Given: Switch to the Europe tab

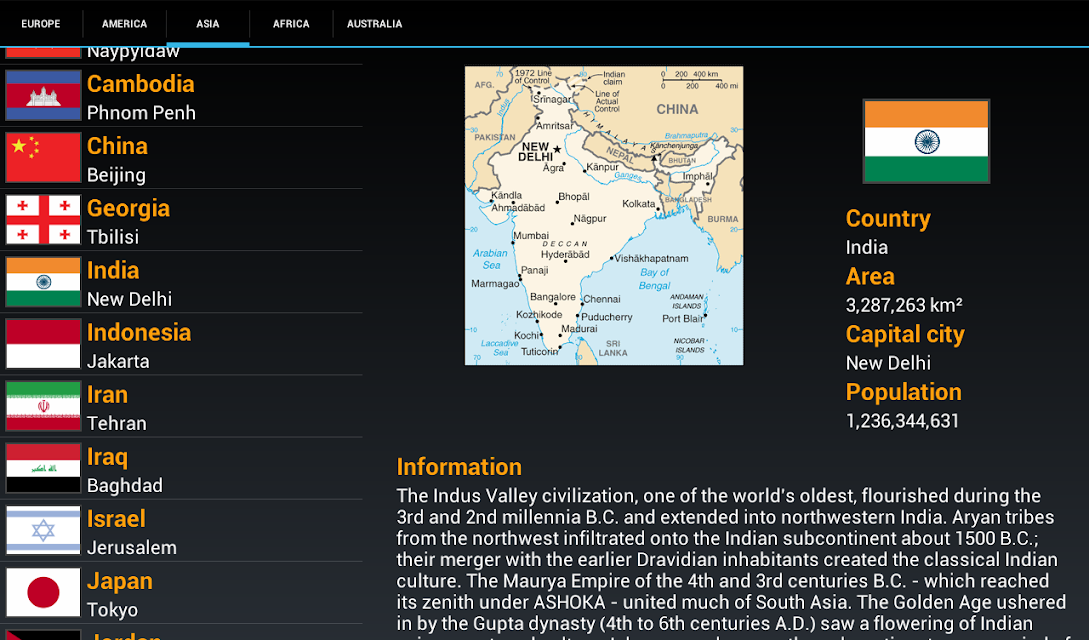Looking at the screenshot, I should tap(41, 24).
